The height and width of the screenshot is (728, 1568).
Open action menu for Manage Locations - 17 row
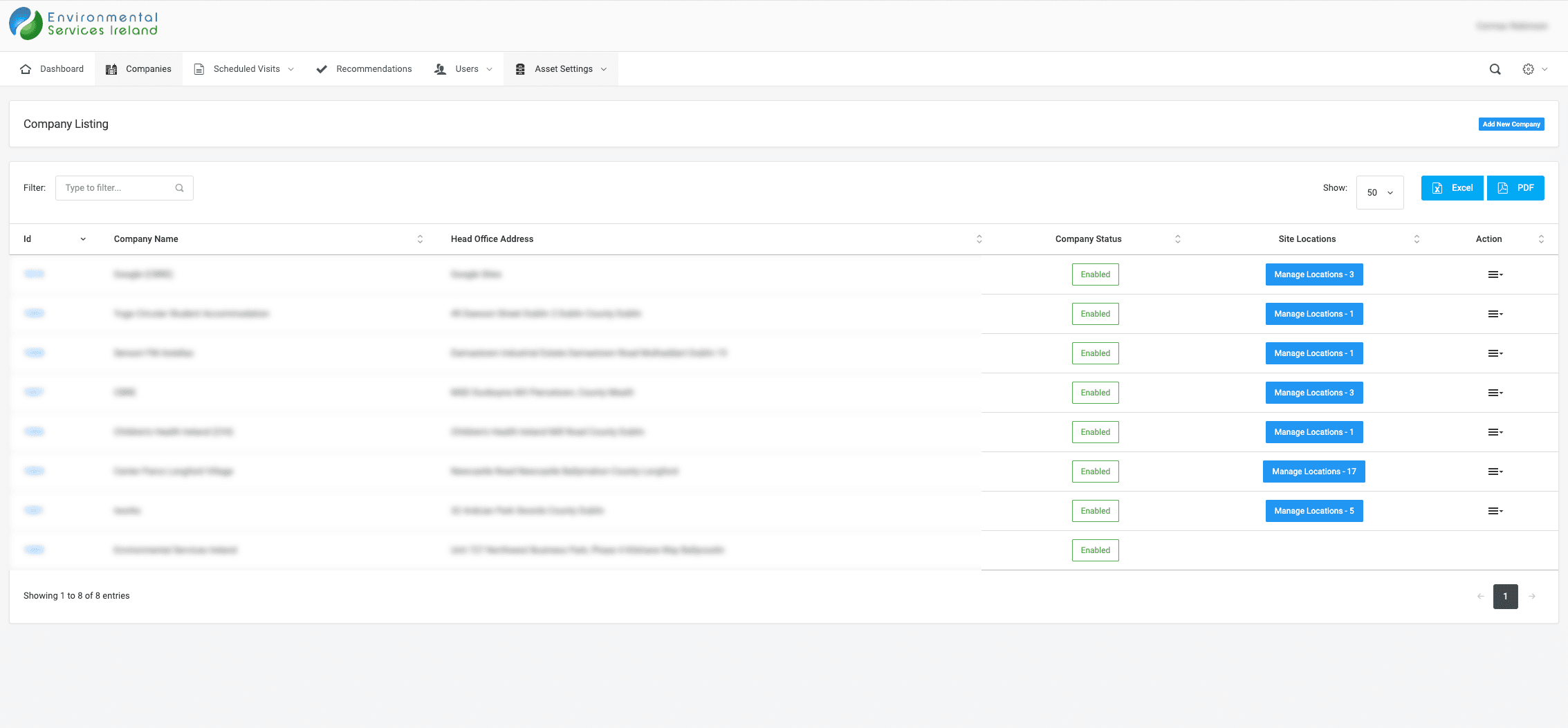click(1495, 472)
